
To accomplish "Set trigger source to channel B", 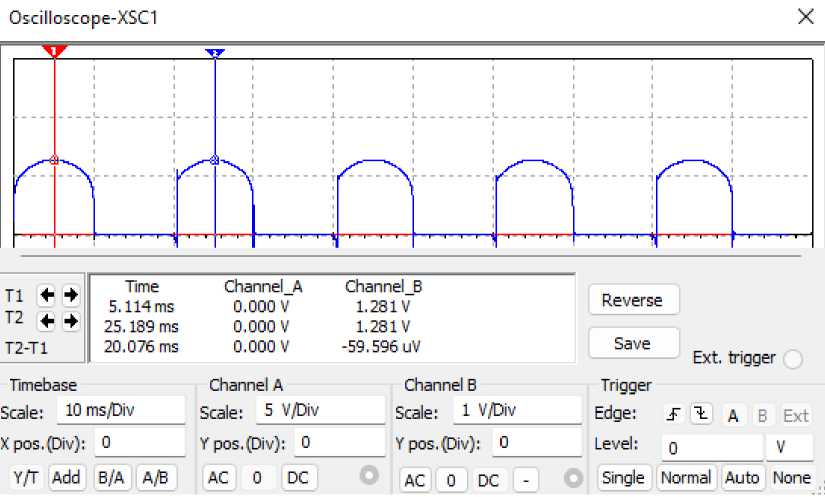I will (762, 415).
